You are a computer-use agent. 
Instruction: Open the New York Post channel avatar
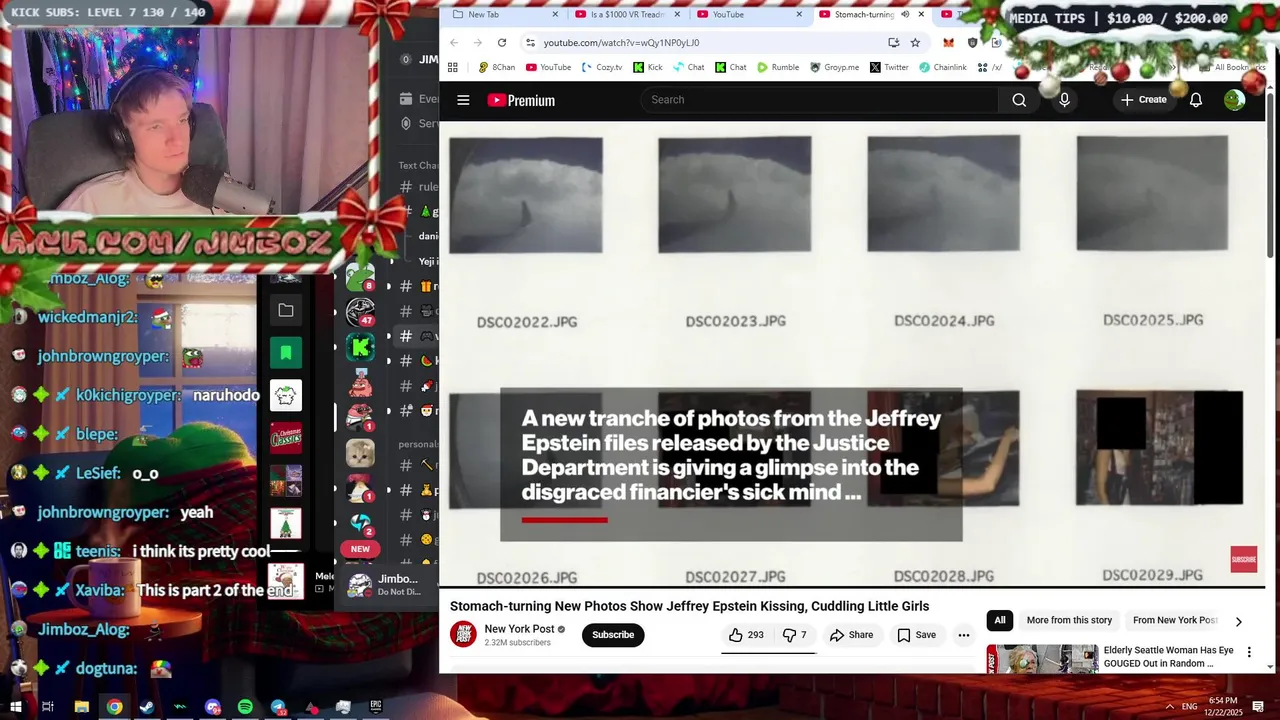coord(463,634)
